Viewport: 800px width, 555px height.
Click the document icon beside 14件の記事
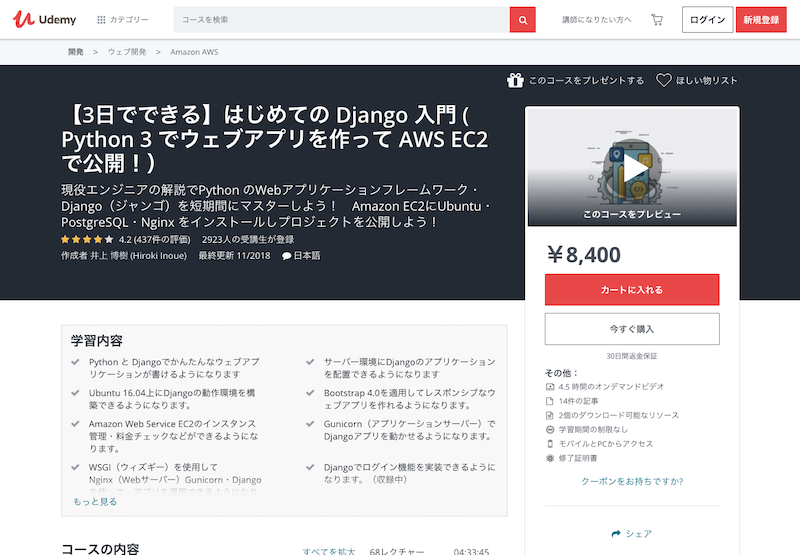point(550,401)
